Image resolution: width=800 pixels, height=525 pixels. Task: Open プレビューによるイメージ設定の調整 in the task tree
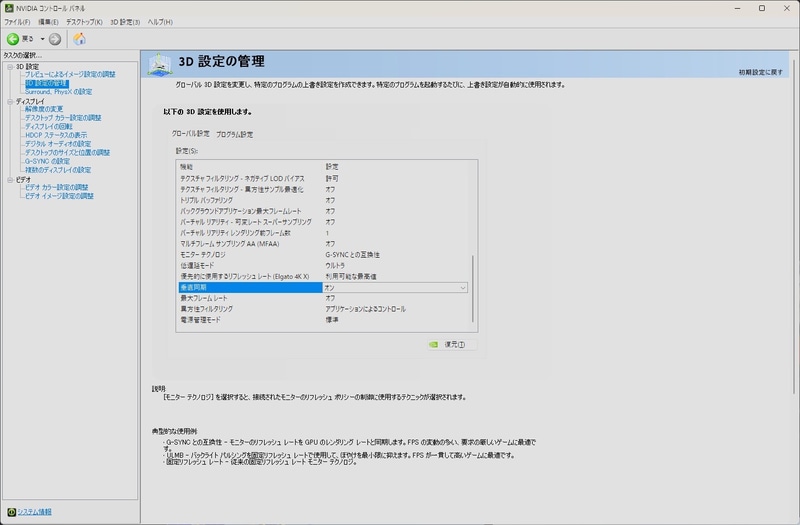coord(70,74)
